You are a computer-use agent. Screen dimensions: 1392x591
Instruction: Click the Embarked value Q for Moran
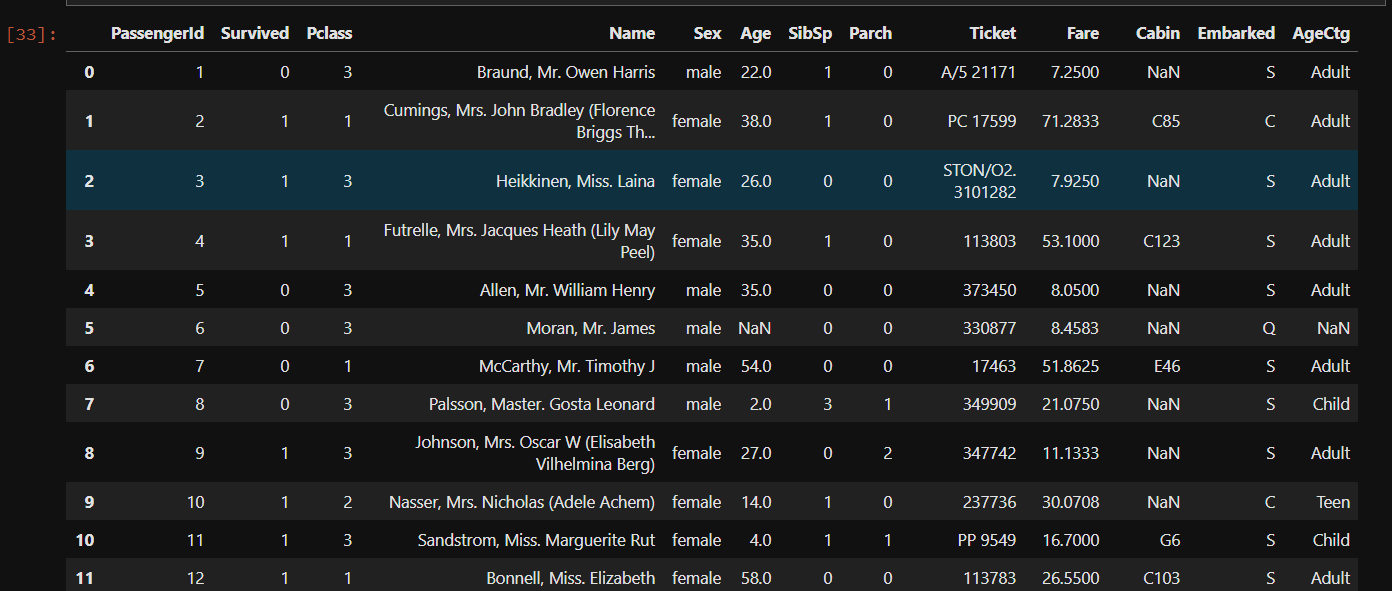(x=1268, y=328)
